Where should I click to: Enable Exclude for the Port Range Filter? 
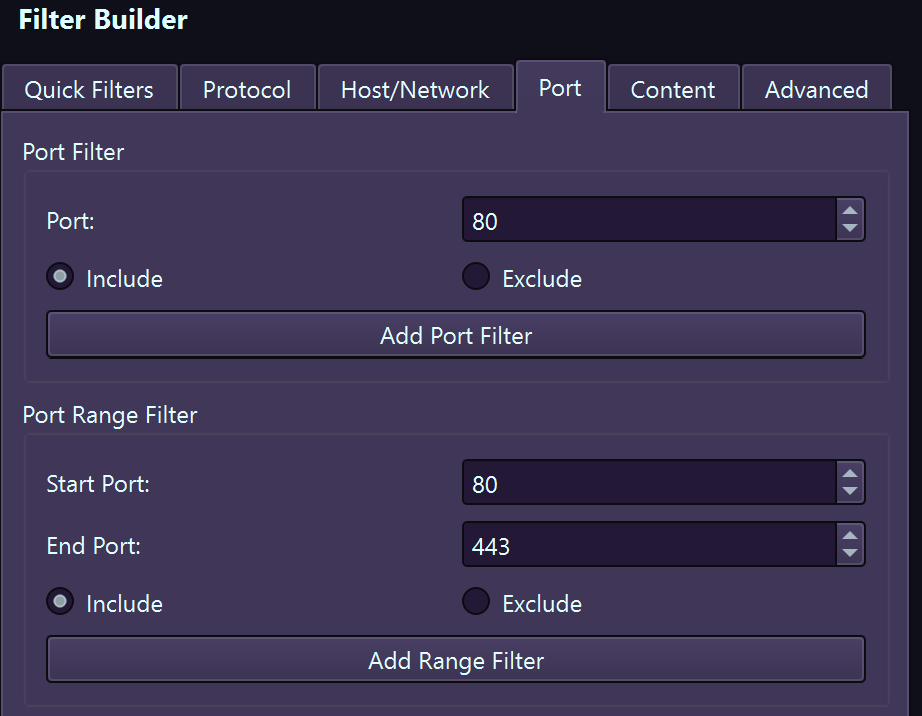pos(476,601)
